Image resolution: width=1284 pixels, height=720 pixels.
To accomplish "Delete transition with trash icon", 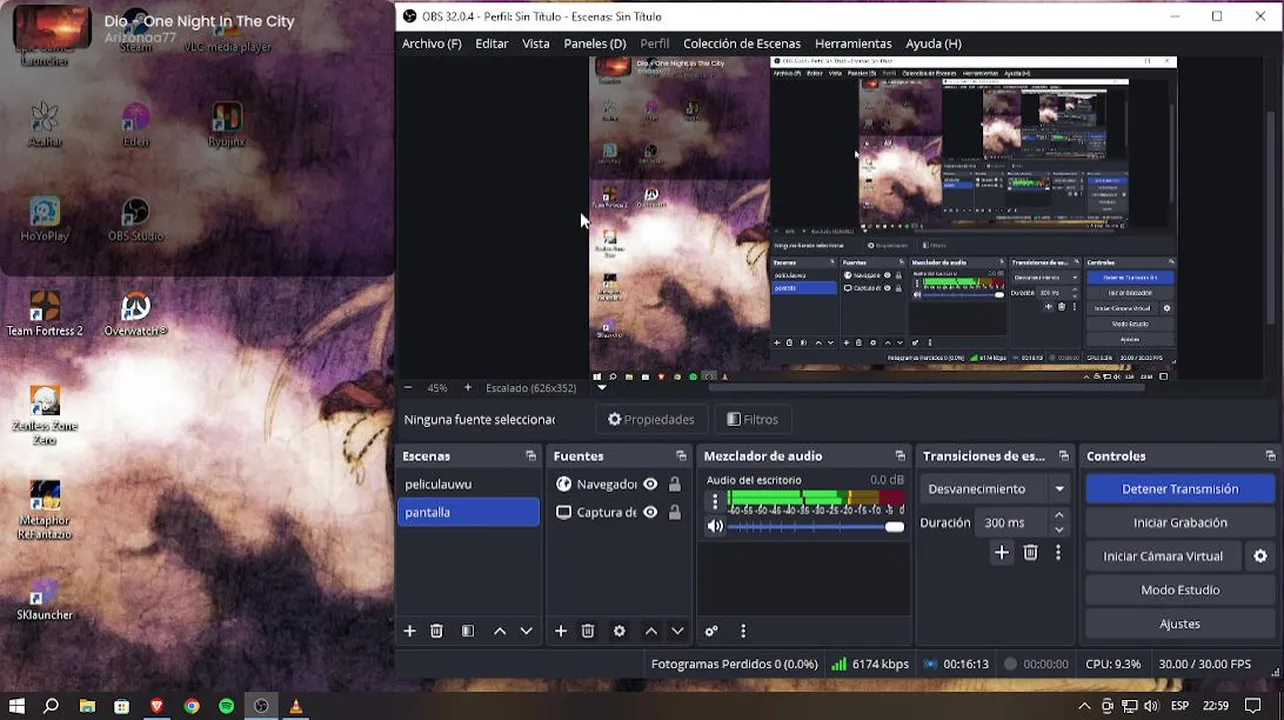I will pos(1031,552).
